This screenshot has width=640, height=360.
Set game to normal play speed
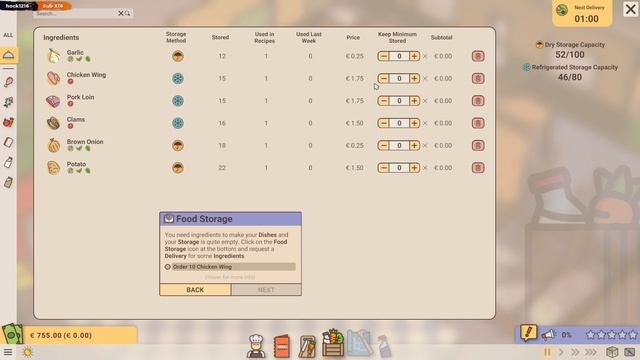click(x=561, y=352)
